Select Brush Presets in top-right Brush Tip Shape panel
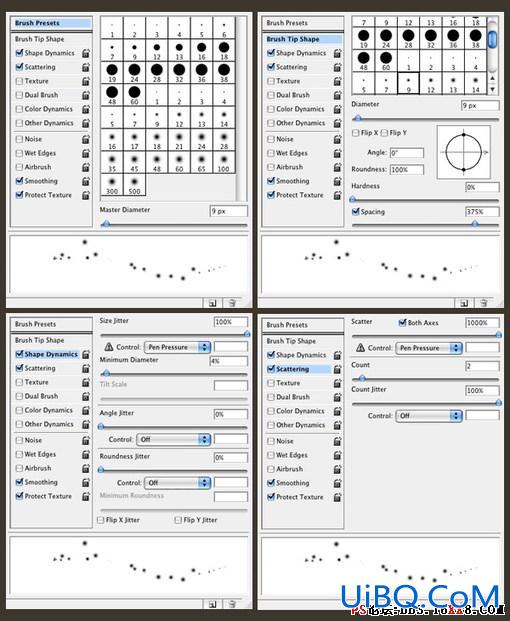Screen dimensions: 510x621 click(287, 23)
